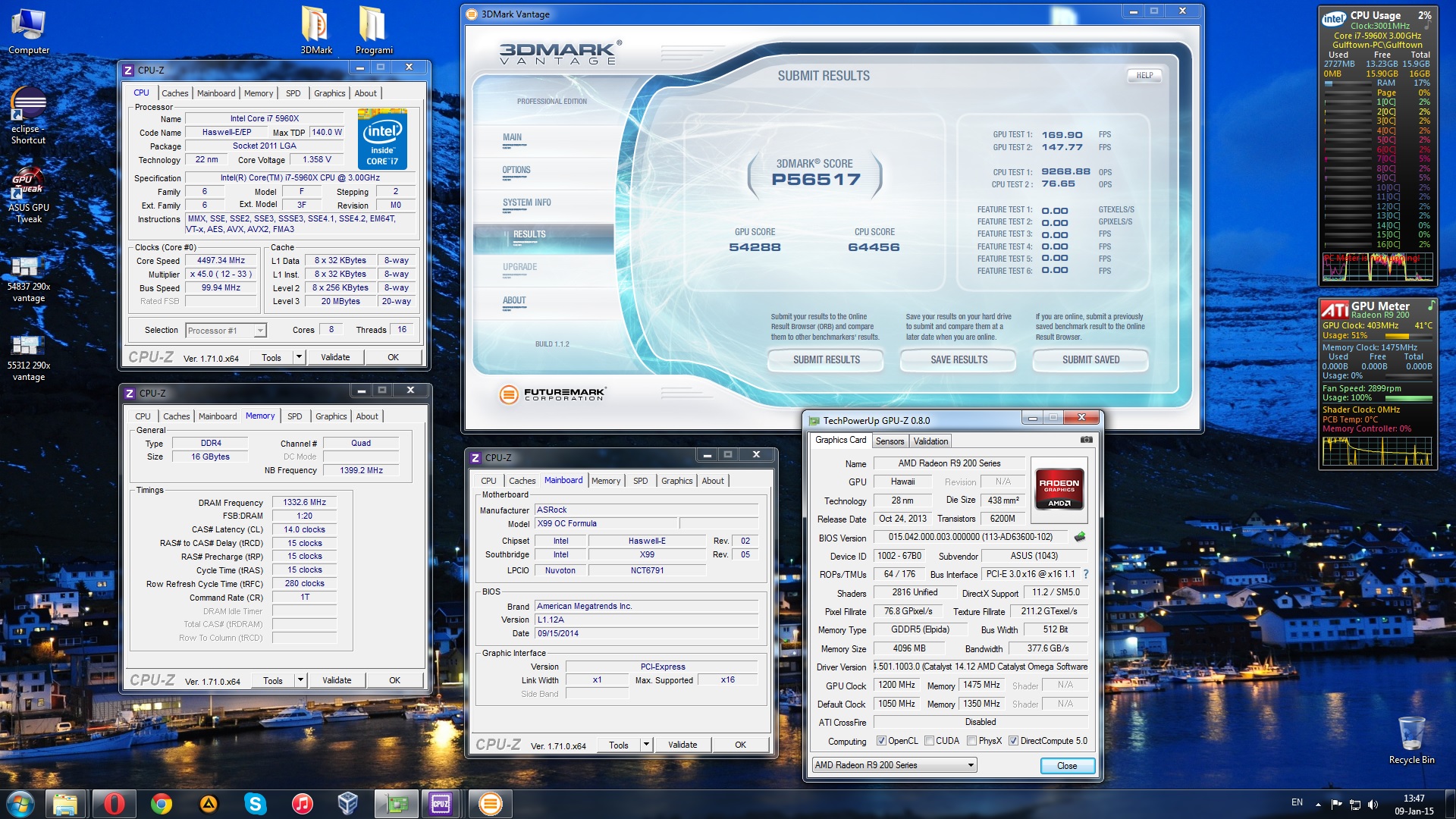Expand Tools arrow in CPU-Z CPU window
The image size is (1456, 819).
[x=300, y=357]
